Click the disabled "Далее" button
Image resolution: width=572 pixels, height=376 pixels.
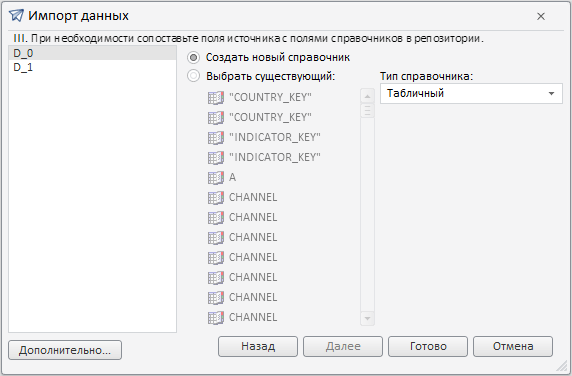343,346
